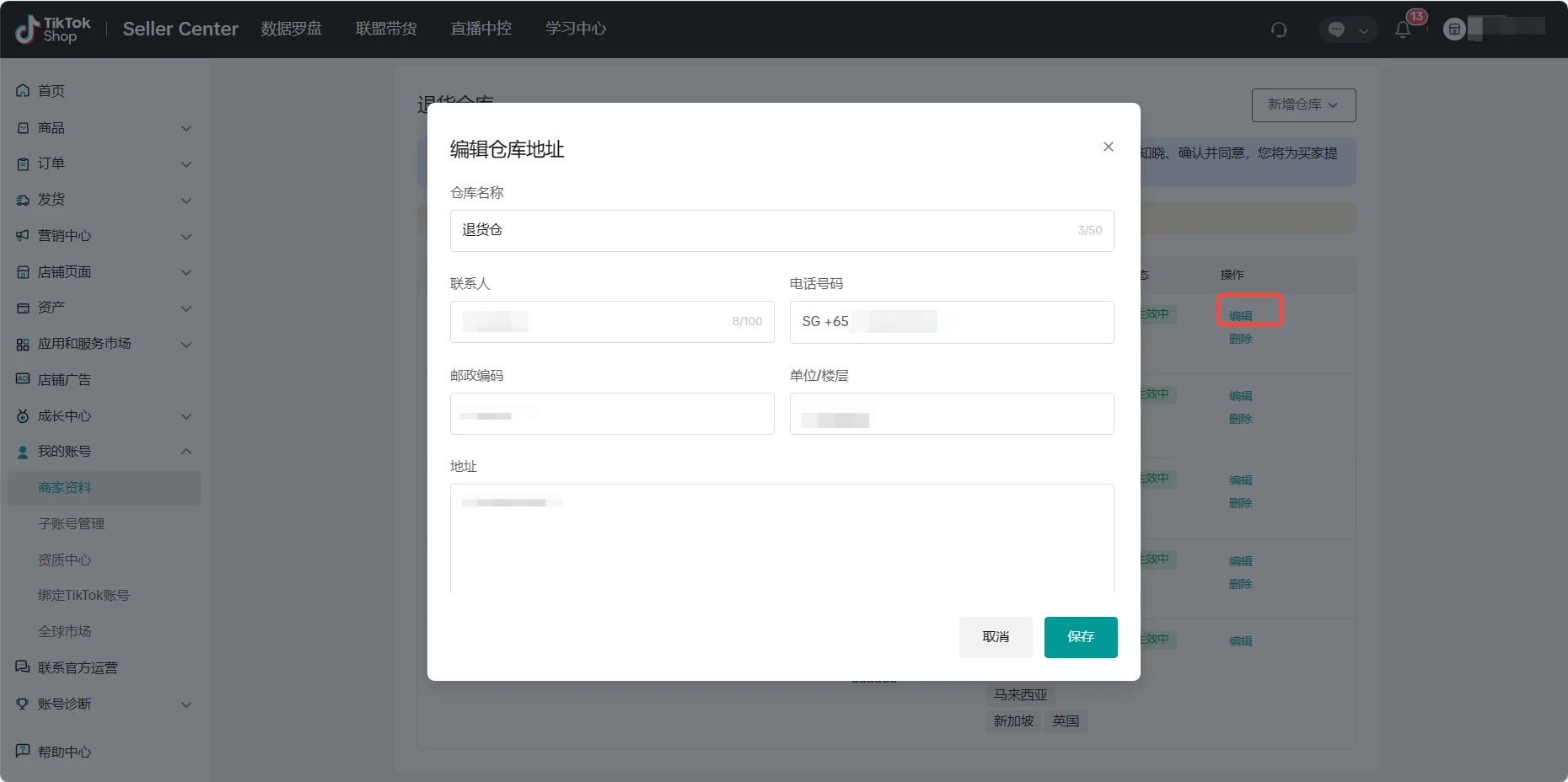Image resolution: width=1568 pixels, height=782 pixels.
Task: Open 帮助中心 in the sidebar
Action: coord(64,752)
